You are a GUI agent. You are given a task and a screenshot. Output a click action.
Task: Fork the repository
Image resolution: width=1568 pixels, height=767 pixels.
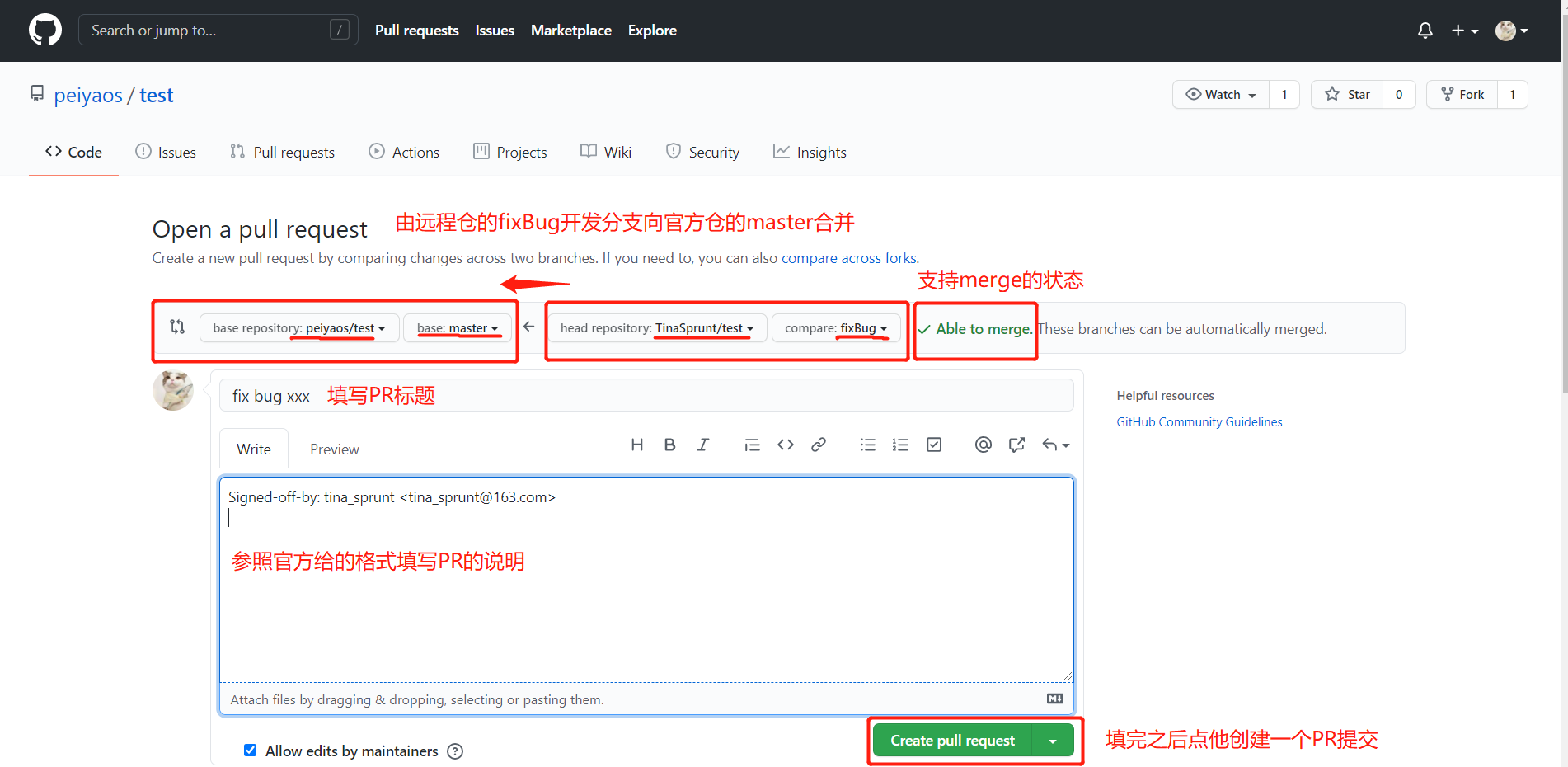1462,94
